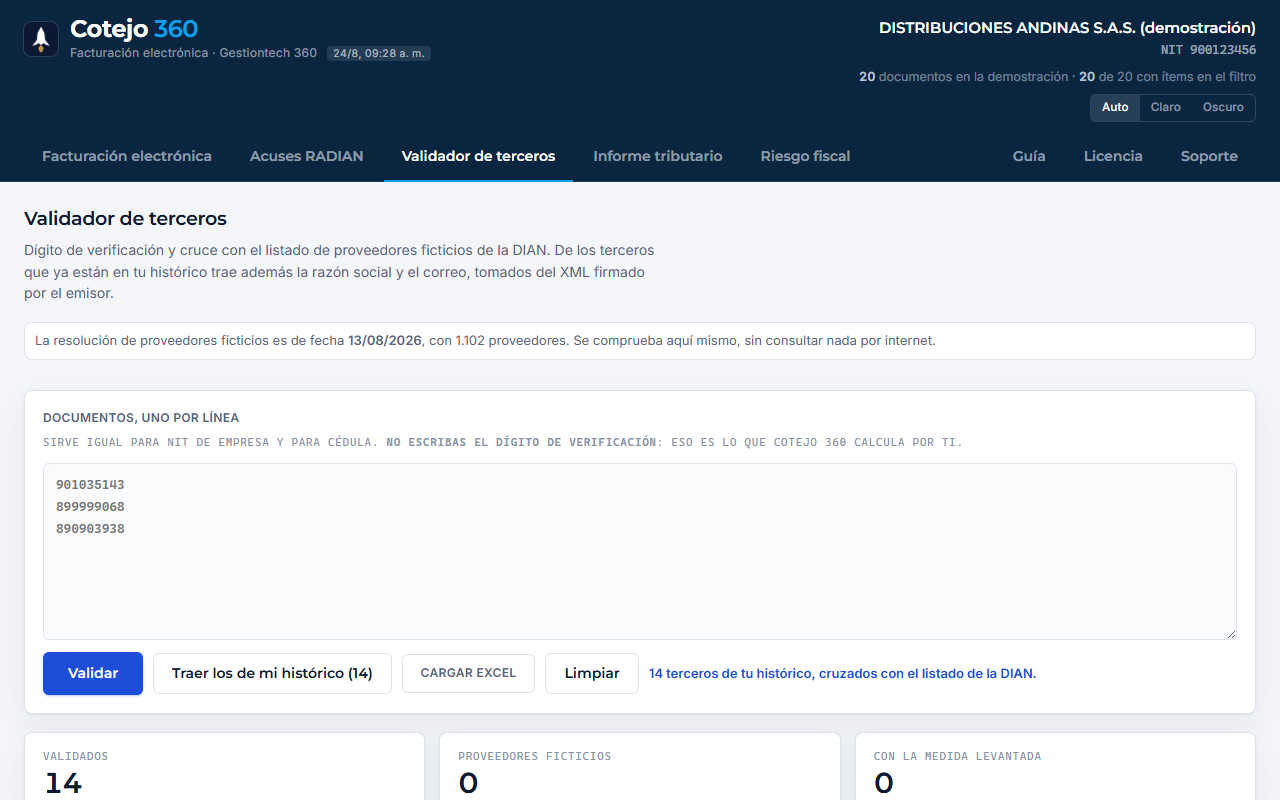Click the PROVEEDORES FICTICIOS summary card
1280x800 pixels.
pos(640,767)
